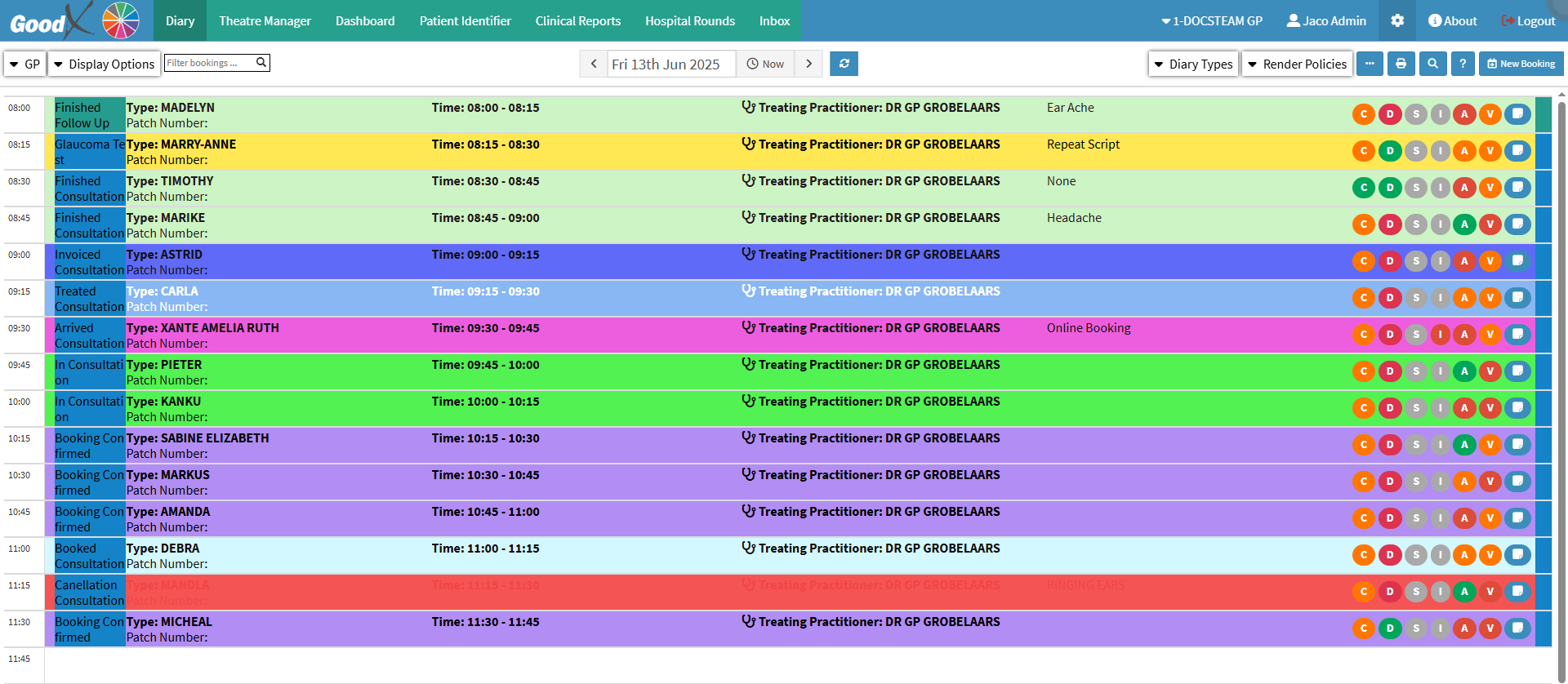Jump to the current time with Now
The width and height of the screenshot is (1568, 684).
tap(765, 64)
